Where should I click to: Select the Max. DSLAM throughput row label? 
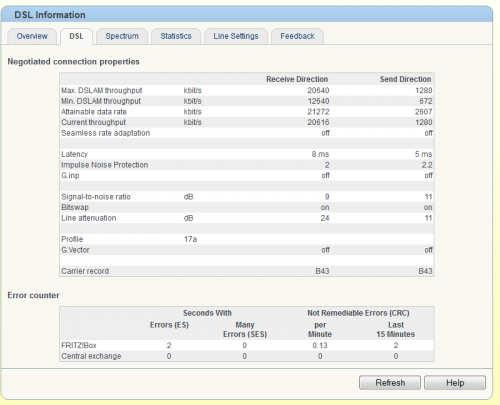(x=102, y=91)
